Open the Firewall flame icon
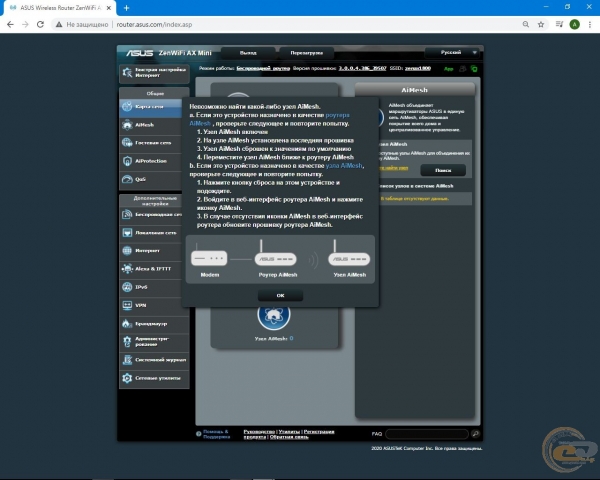The image size is (600, 480). click(x=127, y=324)
